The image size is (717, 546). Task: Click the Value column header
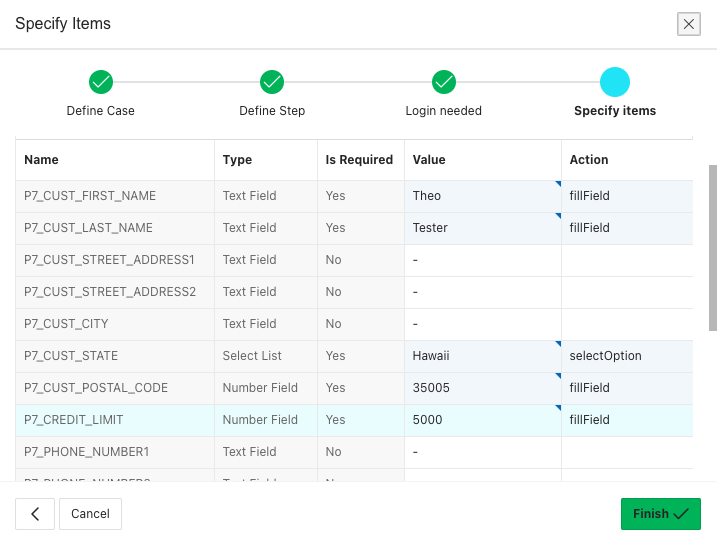pos(483,160)
